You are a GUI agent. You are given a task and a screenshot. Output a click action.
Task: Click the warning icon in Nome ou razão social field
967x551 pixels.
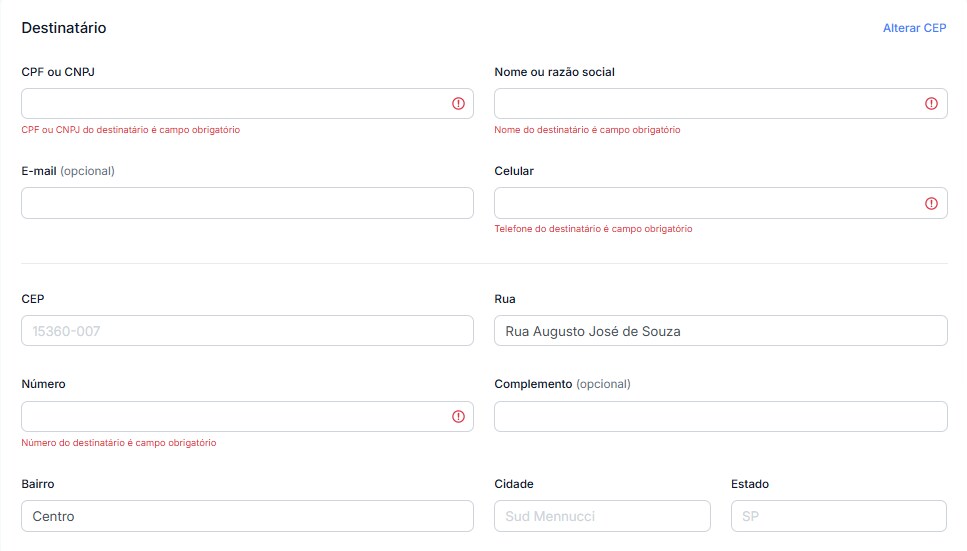tap(931, 104)
